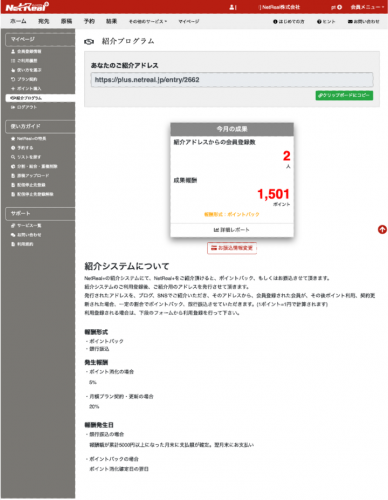The height and width of the screenshot is (500, 388).
Task: Open the 原稿アップロード guide item
Action: click(30, 176)
